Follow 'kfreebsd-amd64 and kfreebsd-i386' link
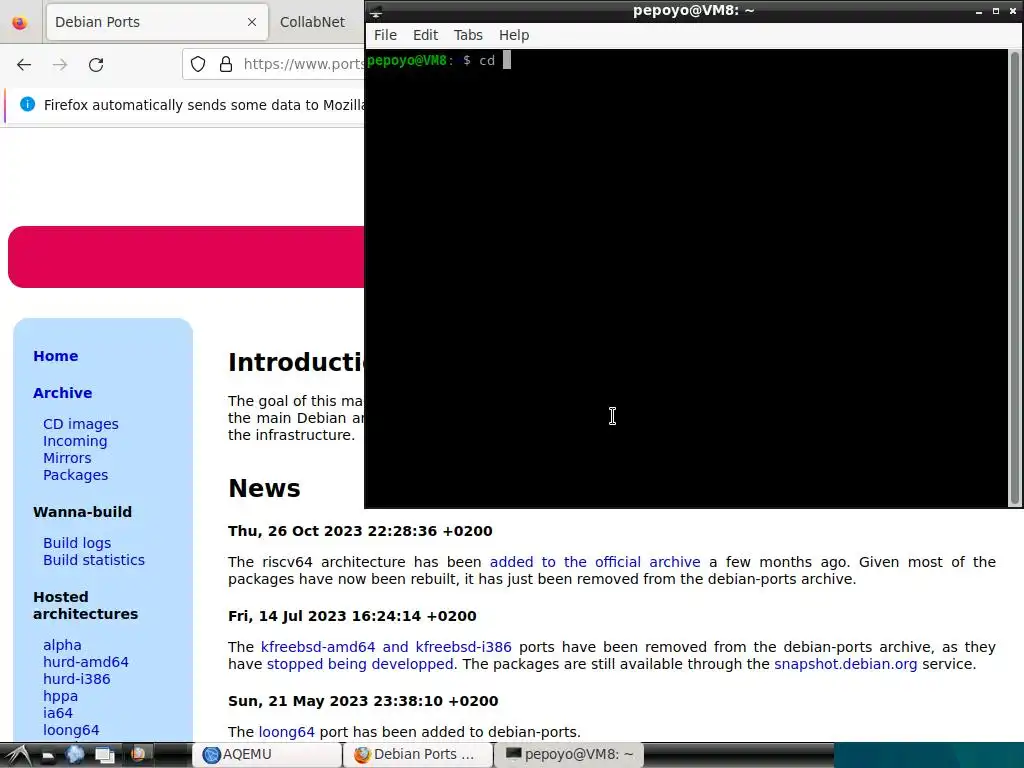1024x768 pixels. click(x=386, y=647)
